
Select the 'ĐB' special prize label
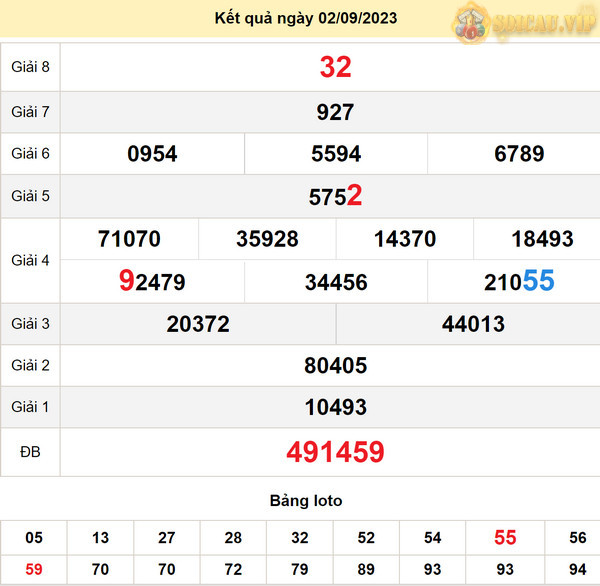pyautogui.click(x=30, y=452)
